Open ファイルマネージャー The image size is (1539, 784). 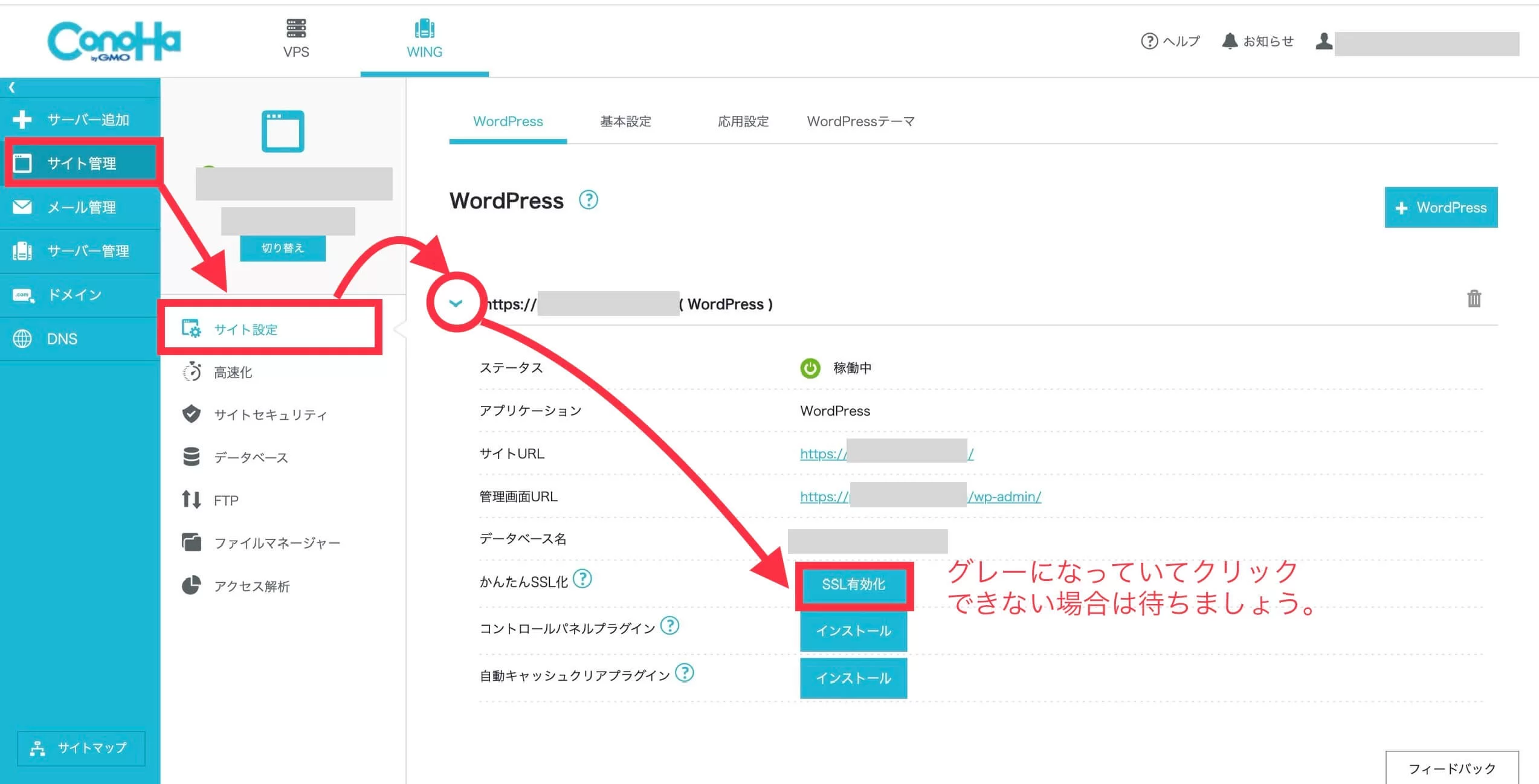261,543
